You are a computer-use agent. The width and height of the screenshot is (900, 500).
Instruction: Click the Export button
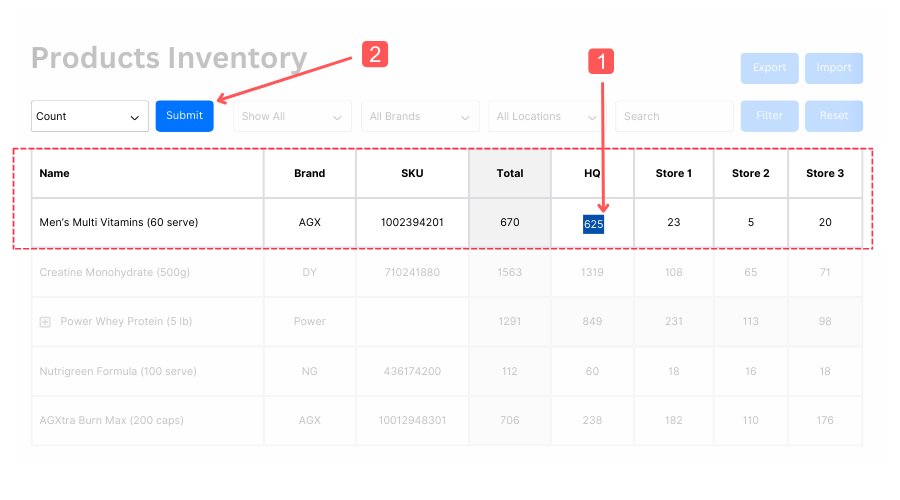(x=769, y=68)
